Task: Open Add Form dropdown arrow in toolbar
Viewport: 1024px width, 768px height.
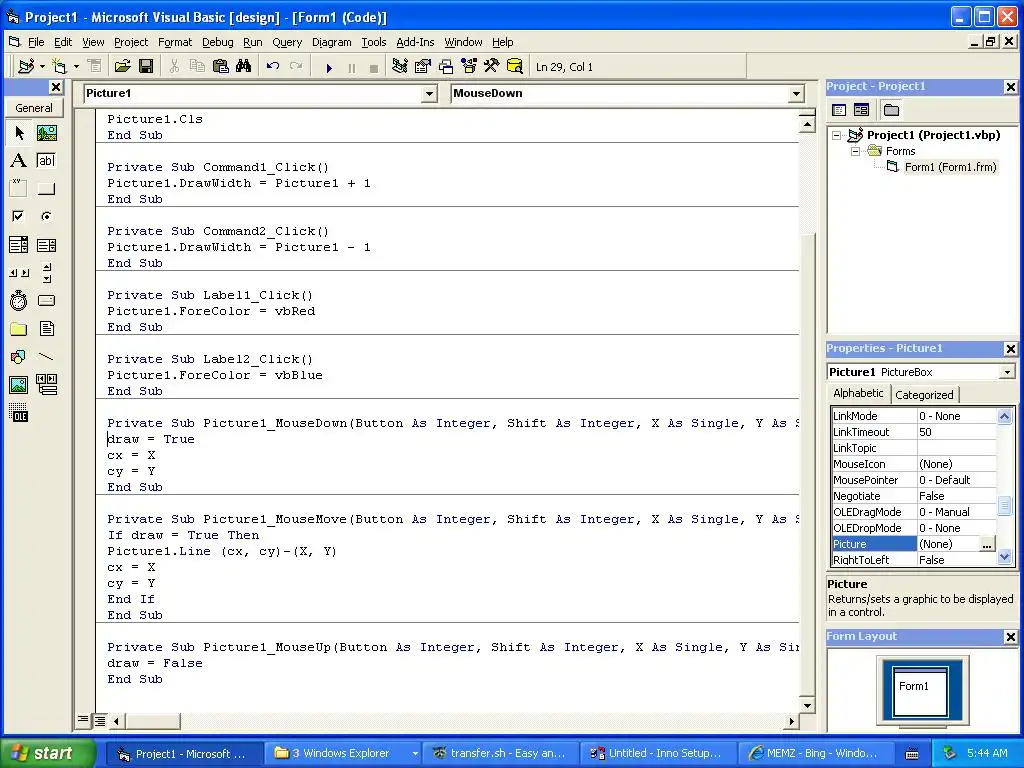Action: coord(76,67)
